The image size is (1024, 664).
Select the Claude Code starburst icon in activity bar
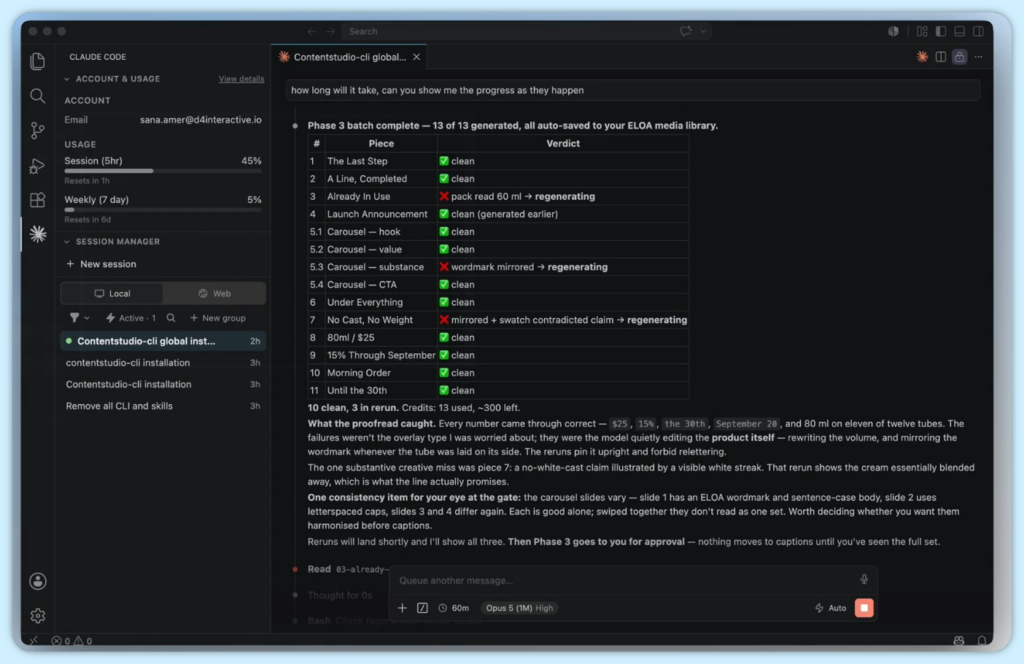(x=38, y=234)
